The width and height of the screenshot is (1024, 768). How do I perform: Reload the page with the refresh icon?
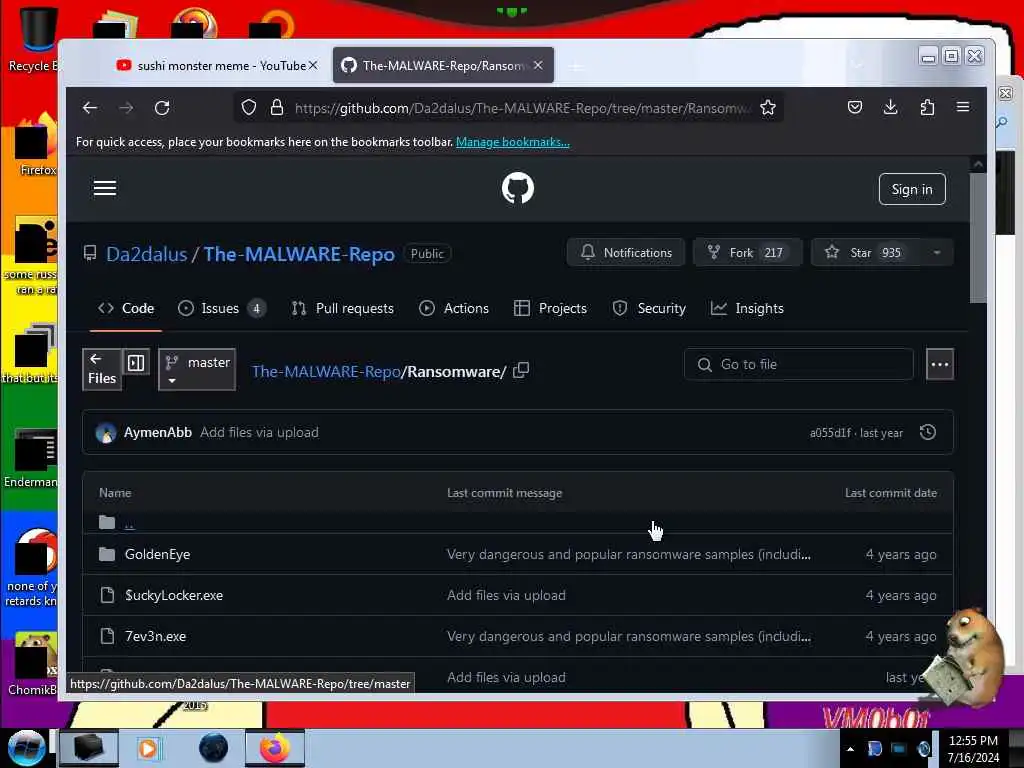[x=162, y=108]
